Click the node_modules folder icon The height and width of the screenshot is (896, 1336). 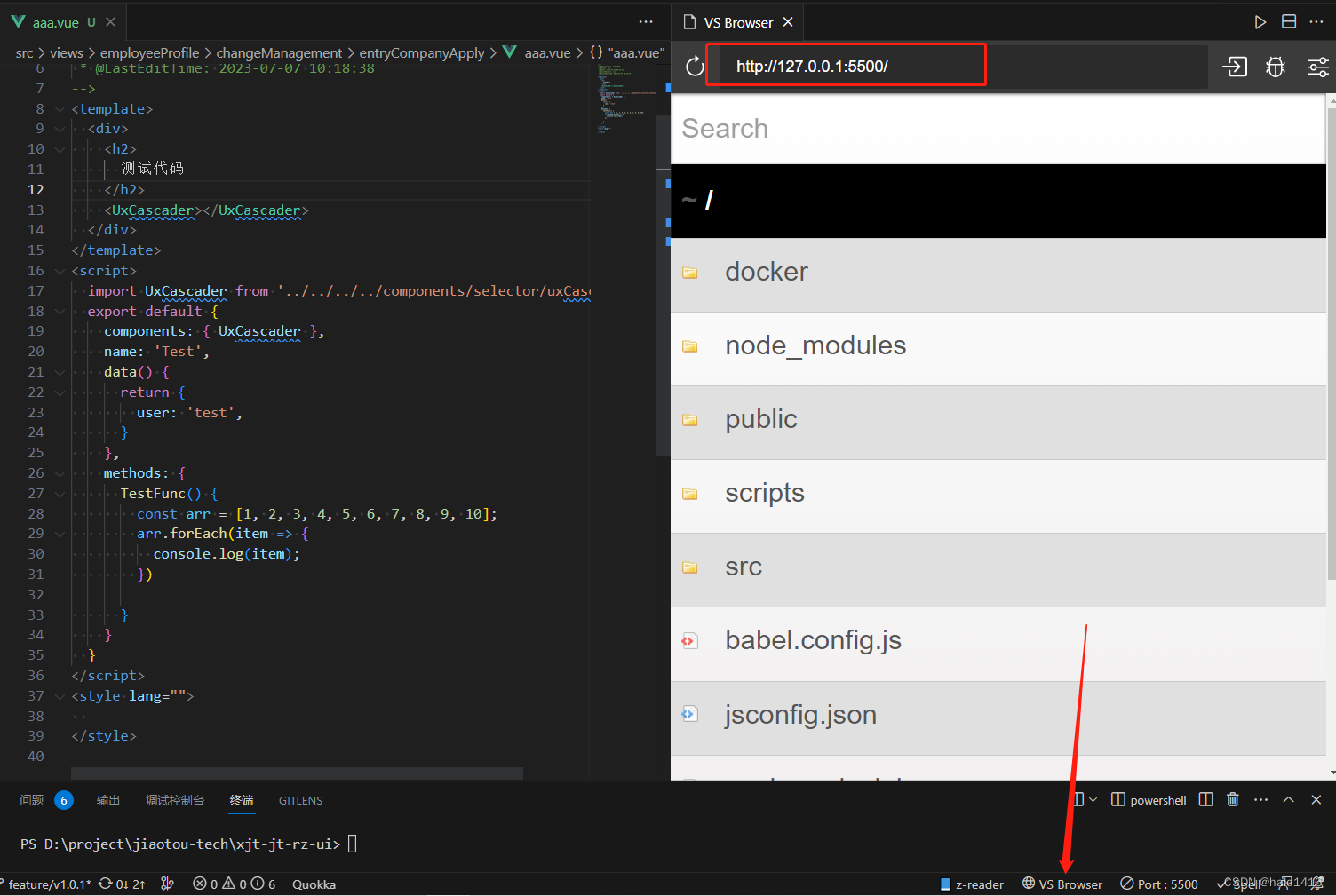click(x=689, y=346)
